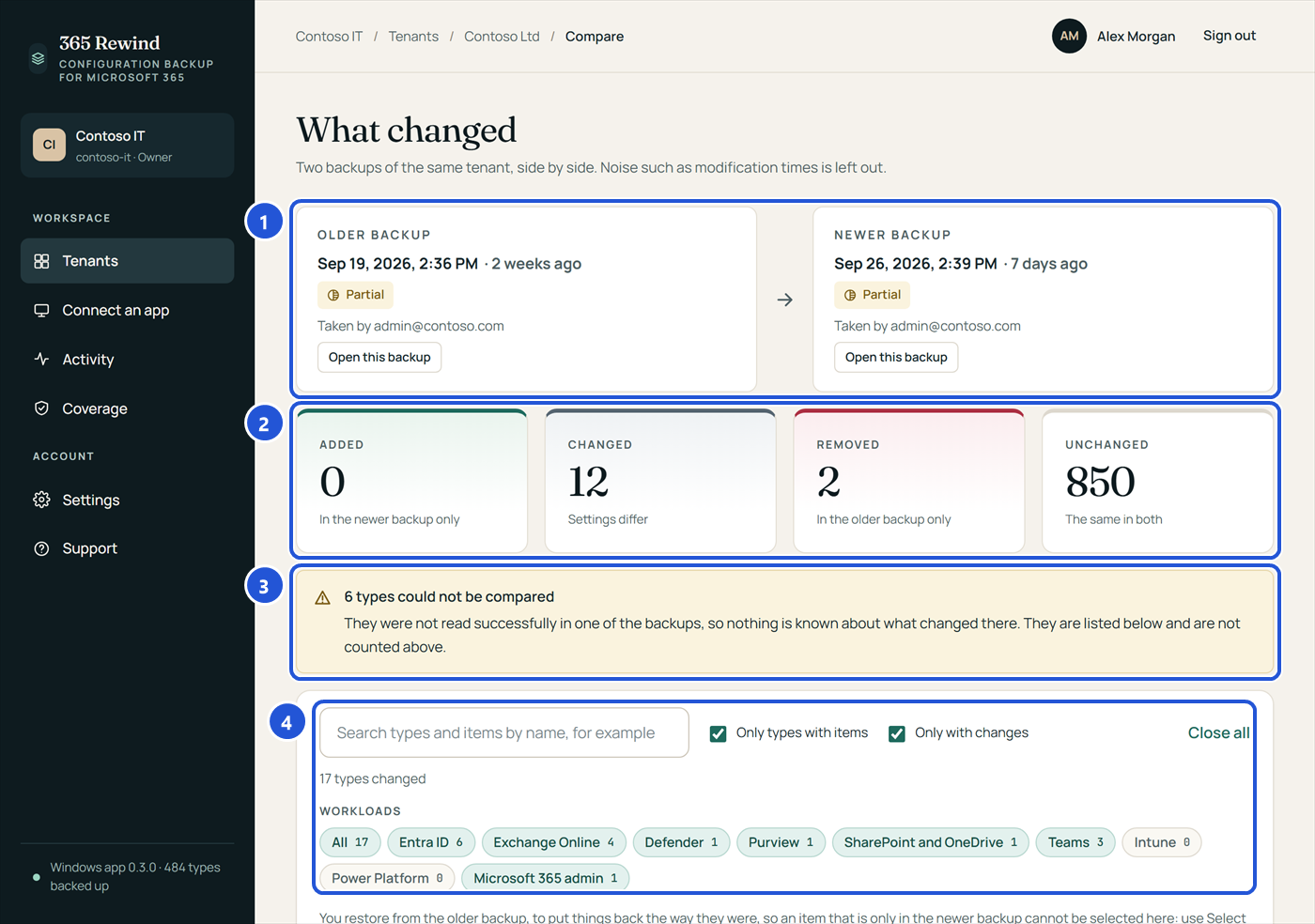
Task: Toggle the Only with changes checkbox
Action: point(897,733)
